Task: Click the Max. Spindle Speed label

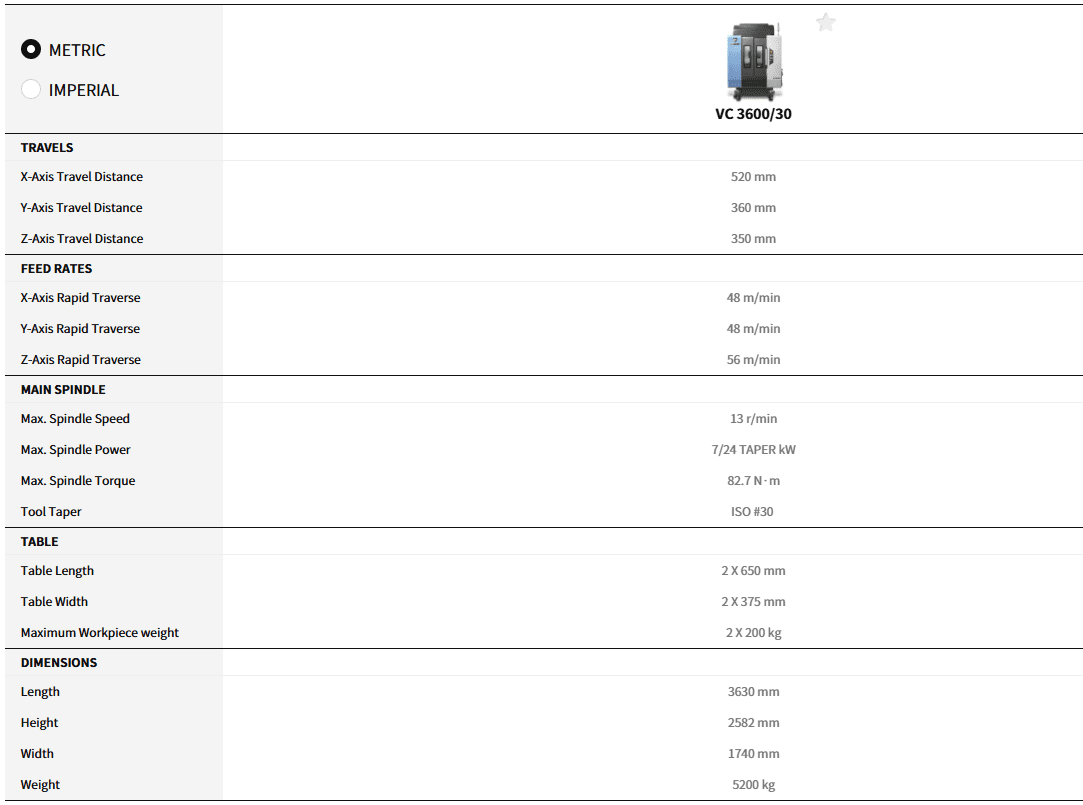Action: click(75, 419)
